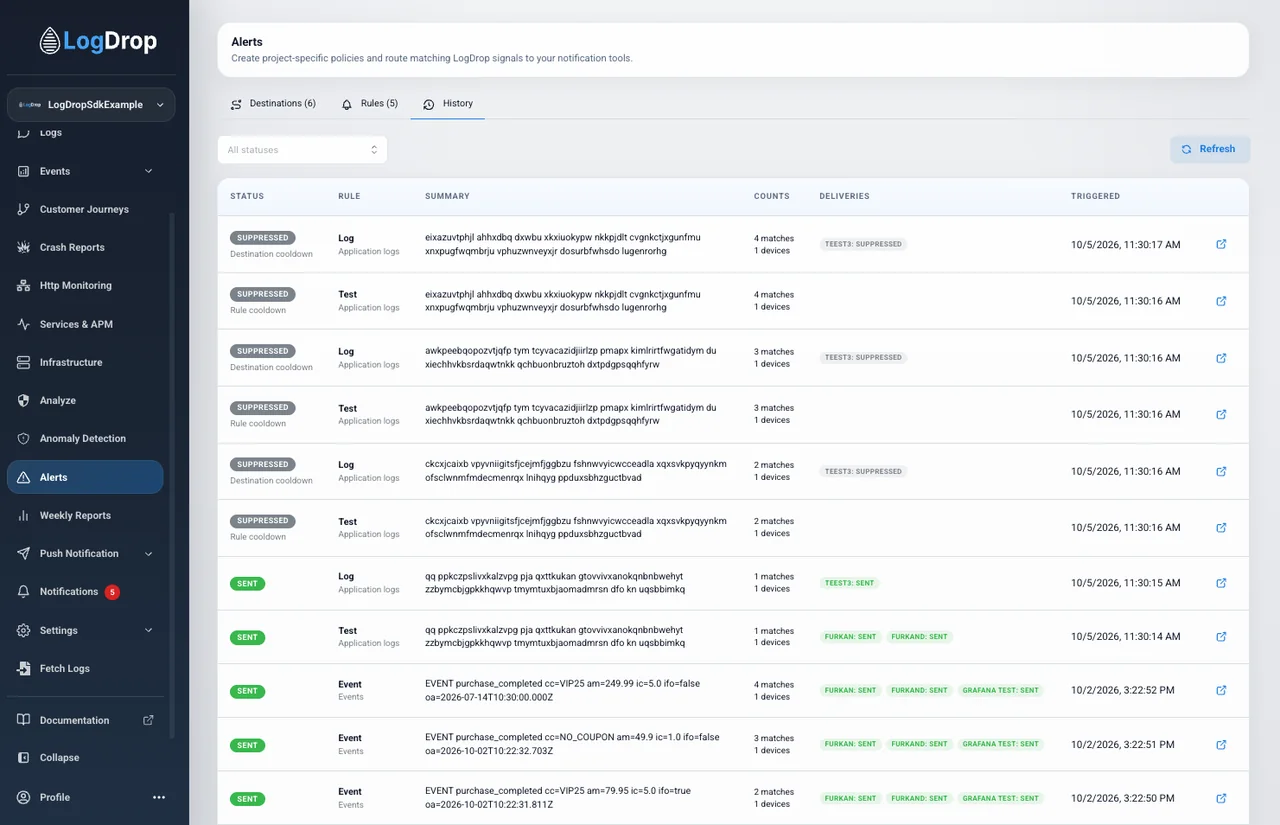1280x825 pixels.
Task: Open the Profile menu item
Action: tap(55, 797)
